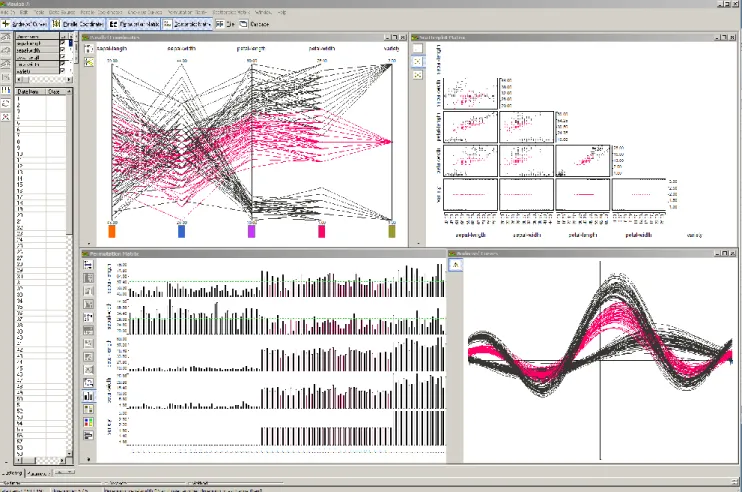Click the seventh icon in Permutation Matrix toolbar
Image resolution: width=742 pixels, height=492 pixels.
pos(88,343)
